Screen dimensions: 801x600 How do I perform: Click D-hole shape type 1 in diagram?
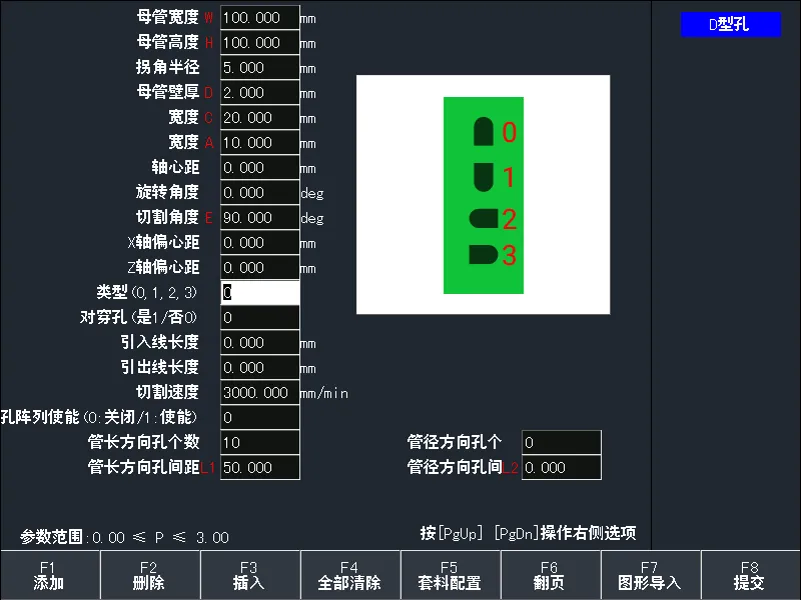[x=483, y=177]
